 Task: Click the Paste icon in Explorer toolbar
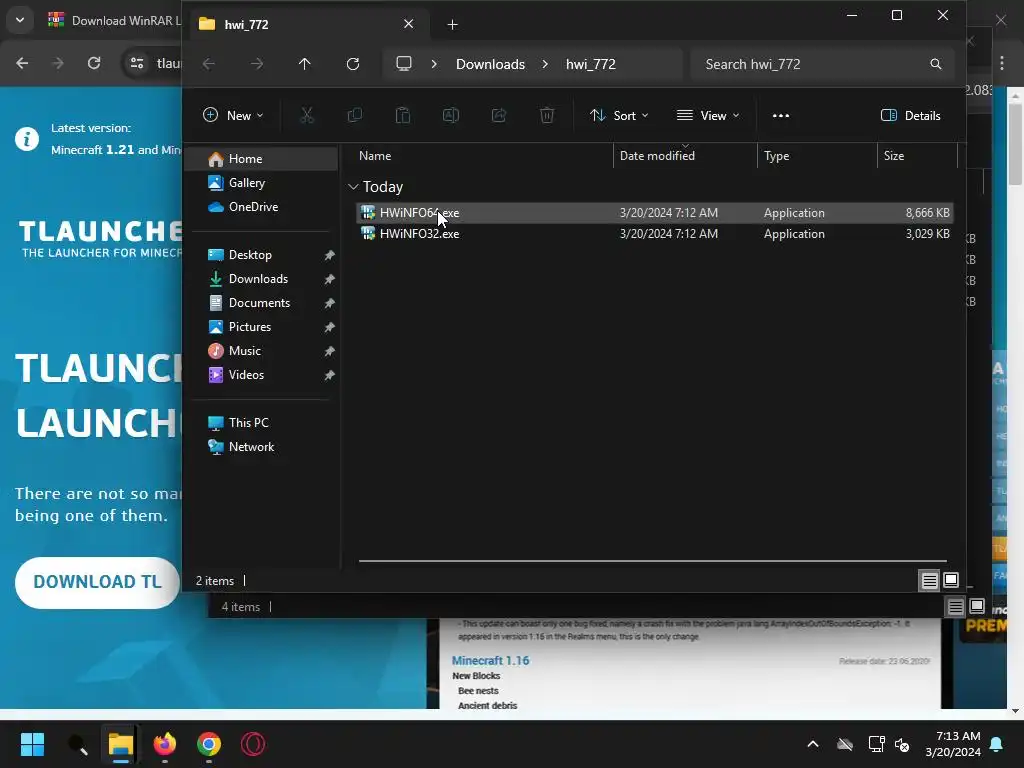click(403, 116)
